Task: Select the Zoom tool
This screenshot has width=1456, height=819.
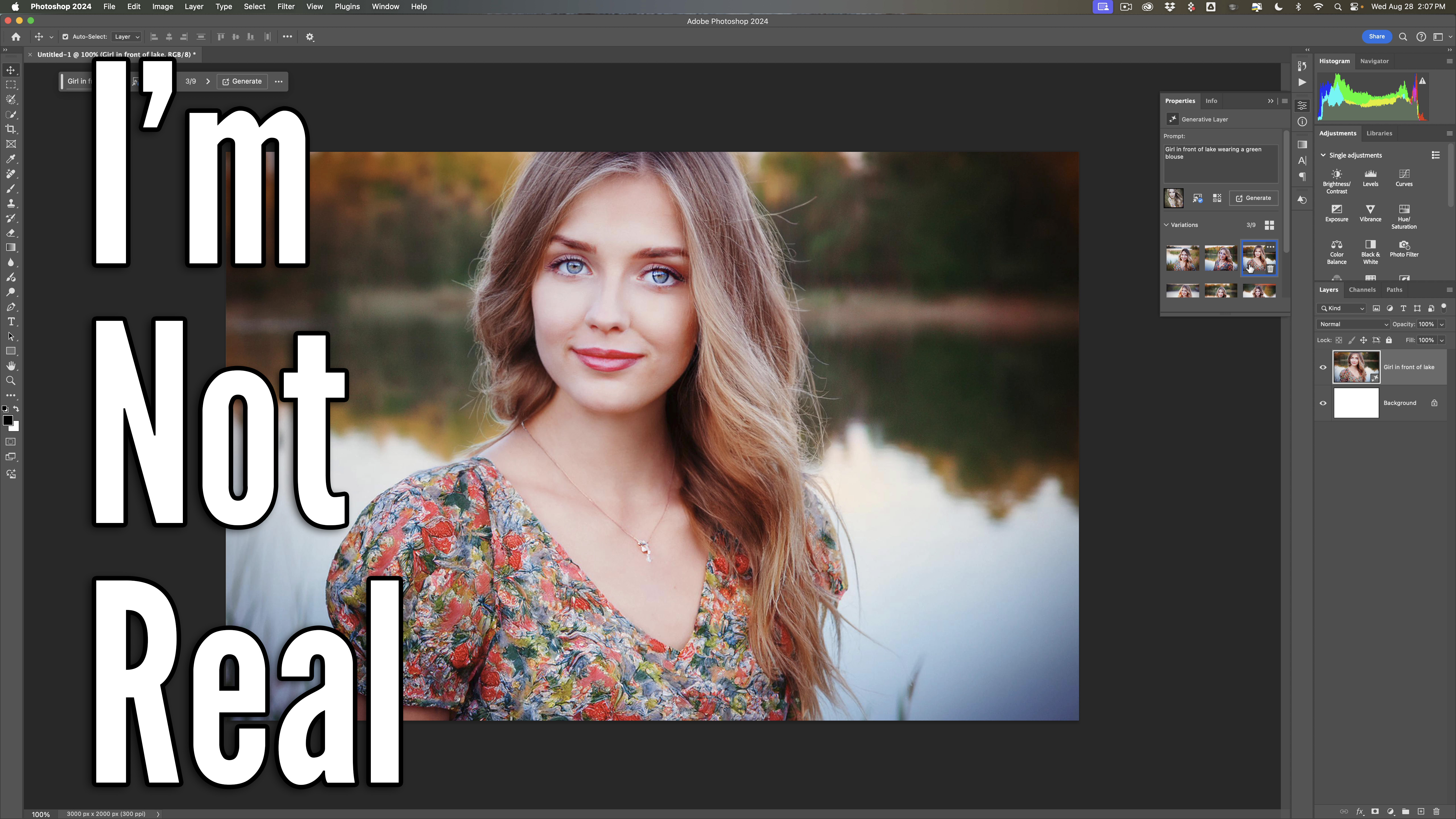Action: (x=11, y=380)
